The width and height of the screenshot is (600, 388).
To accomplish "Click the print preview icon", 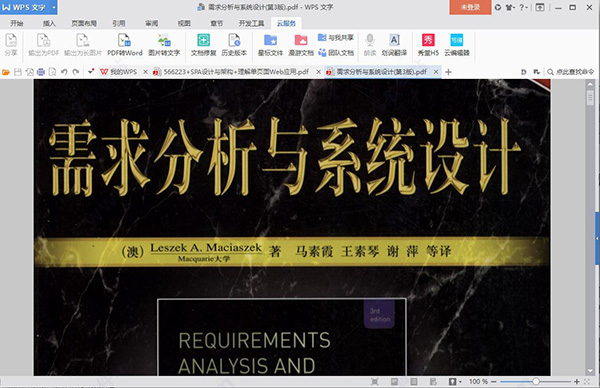I will tap(52, 72).
